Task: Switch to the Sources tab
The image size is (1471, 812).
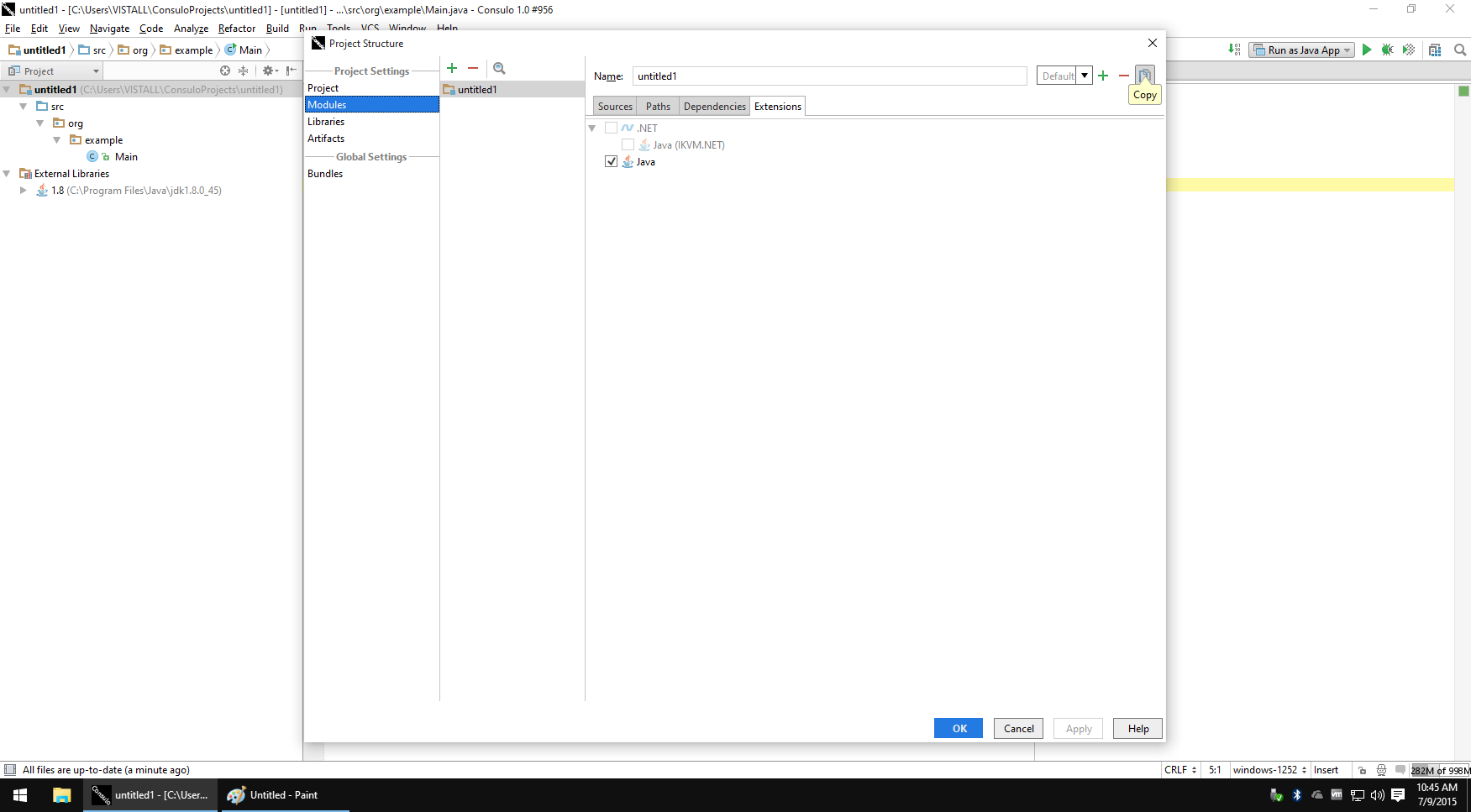Action: [x=615, y=106]
